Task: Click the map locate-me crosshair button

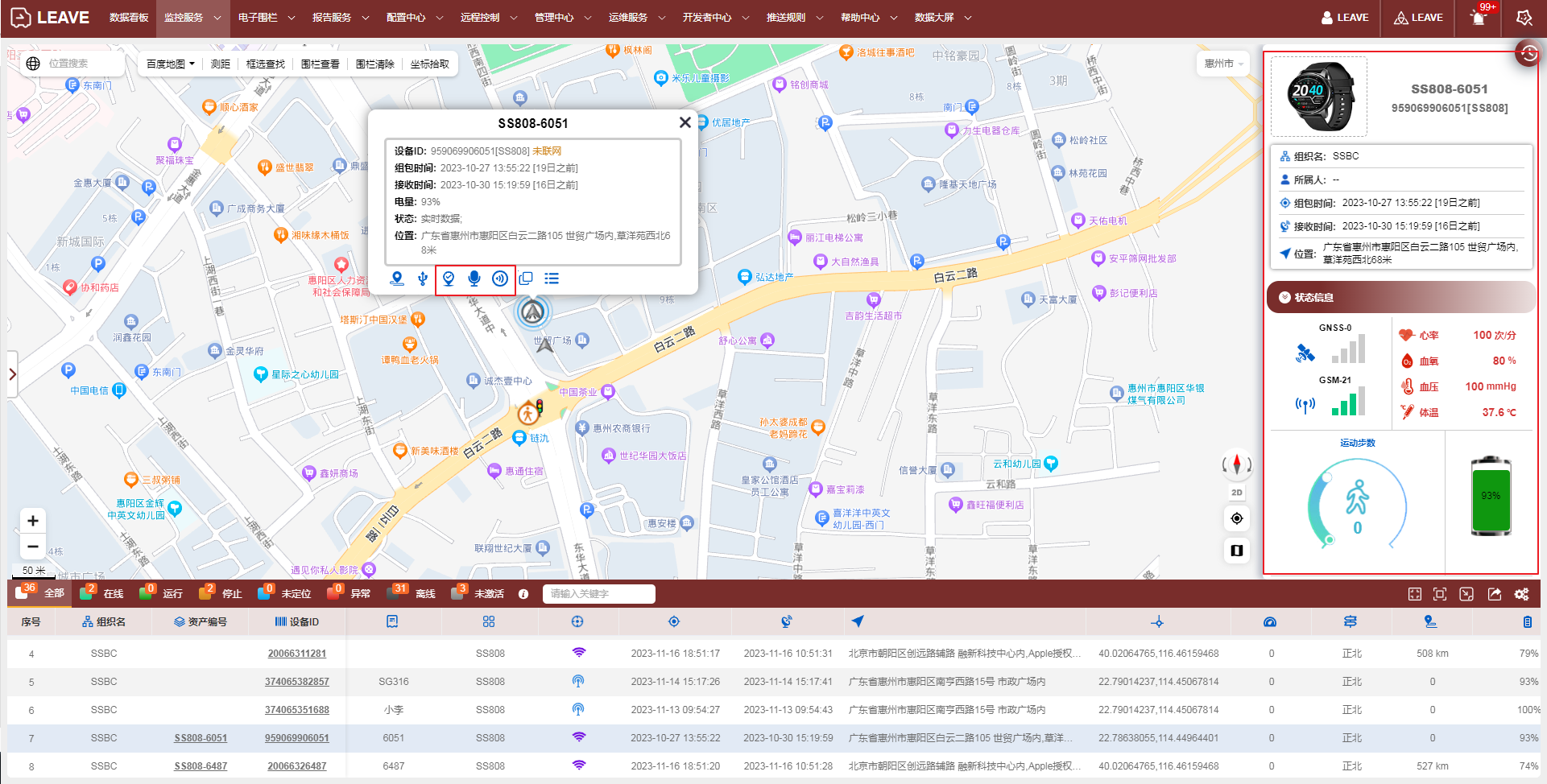Action: pyautogui.click(x=1237, y=518)
